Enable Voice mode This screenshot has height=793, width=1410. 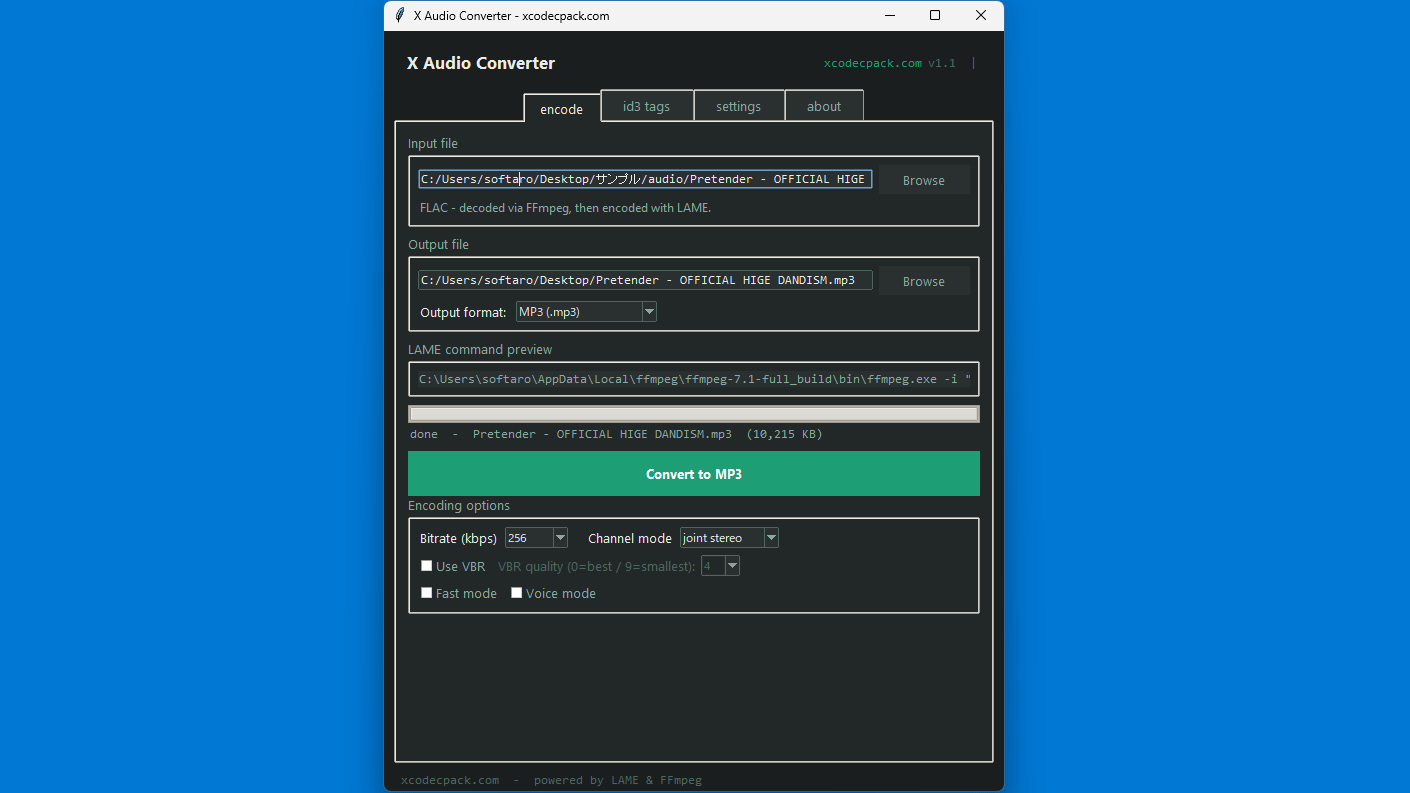tap(516, 592)
